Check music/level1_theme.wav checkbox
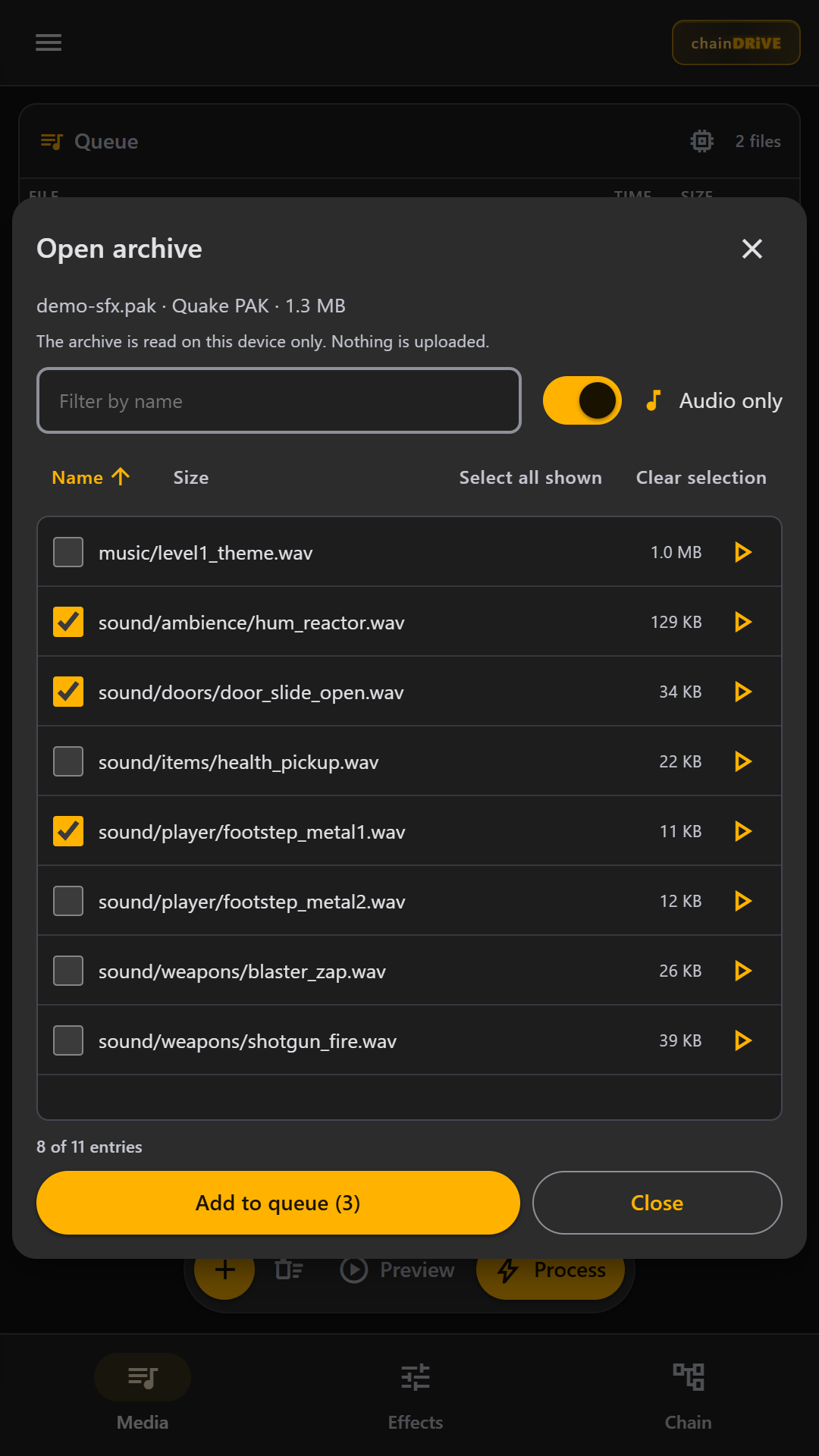The height and width of the screenshot is (1456, 819). pyautogui.click(x=68, y=552)
